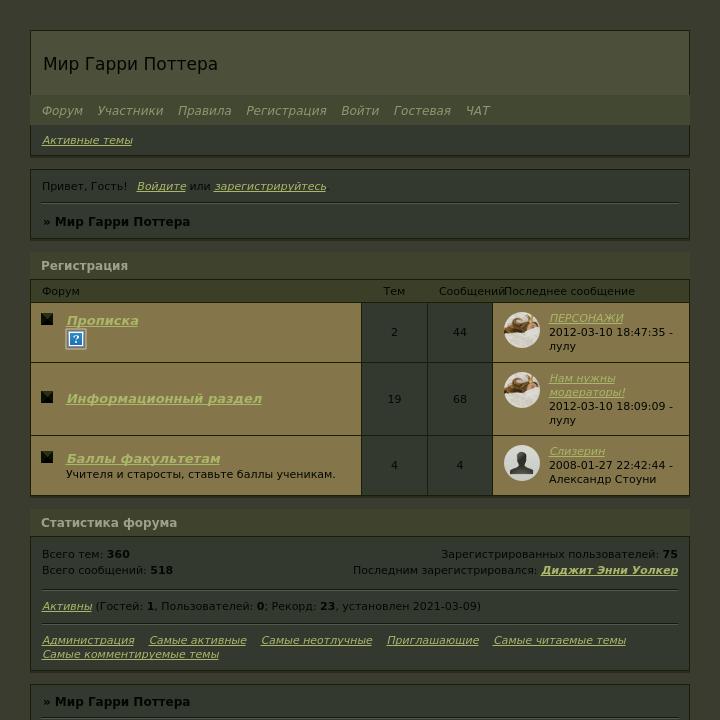Open ЧАТ from the navigation bar
Screen dimensions: 720x720
tap(478, 111)
